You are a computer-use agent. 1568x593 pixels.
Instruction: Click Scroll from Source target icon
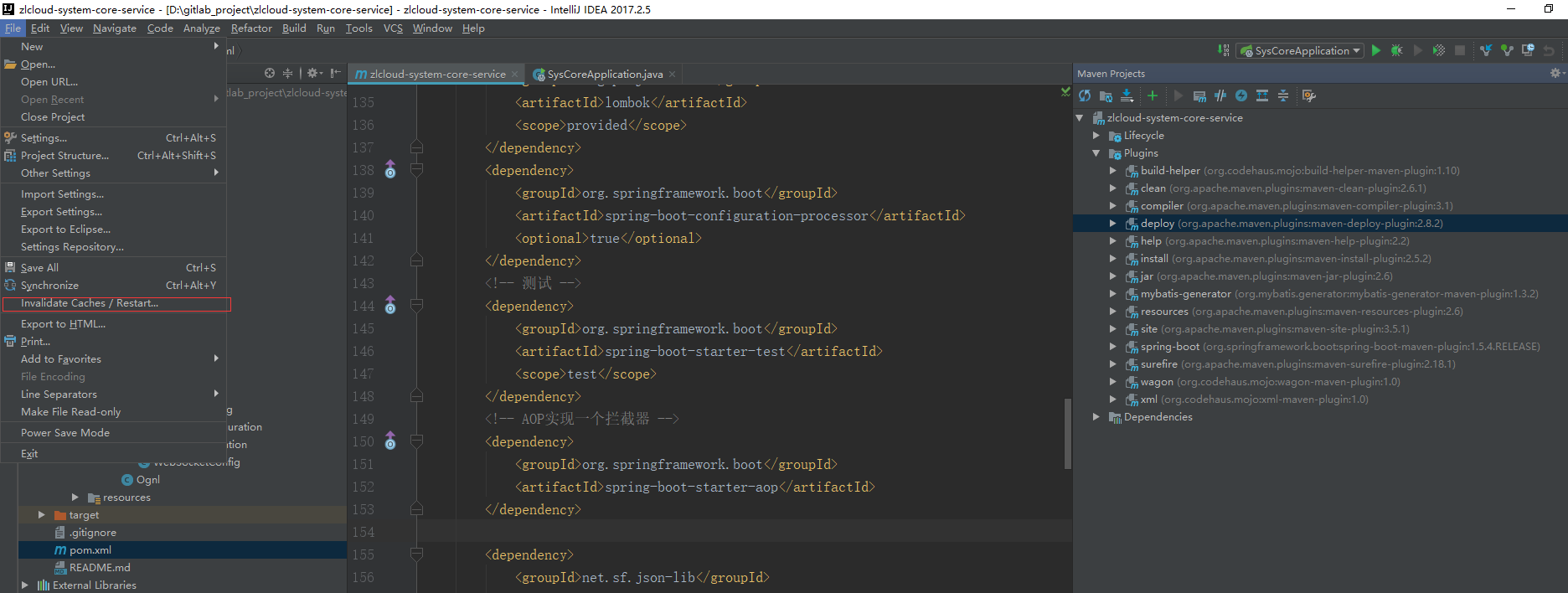pos(270,73)
